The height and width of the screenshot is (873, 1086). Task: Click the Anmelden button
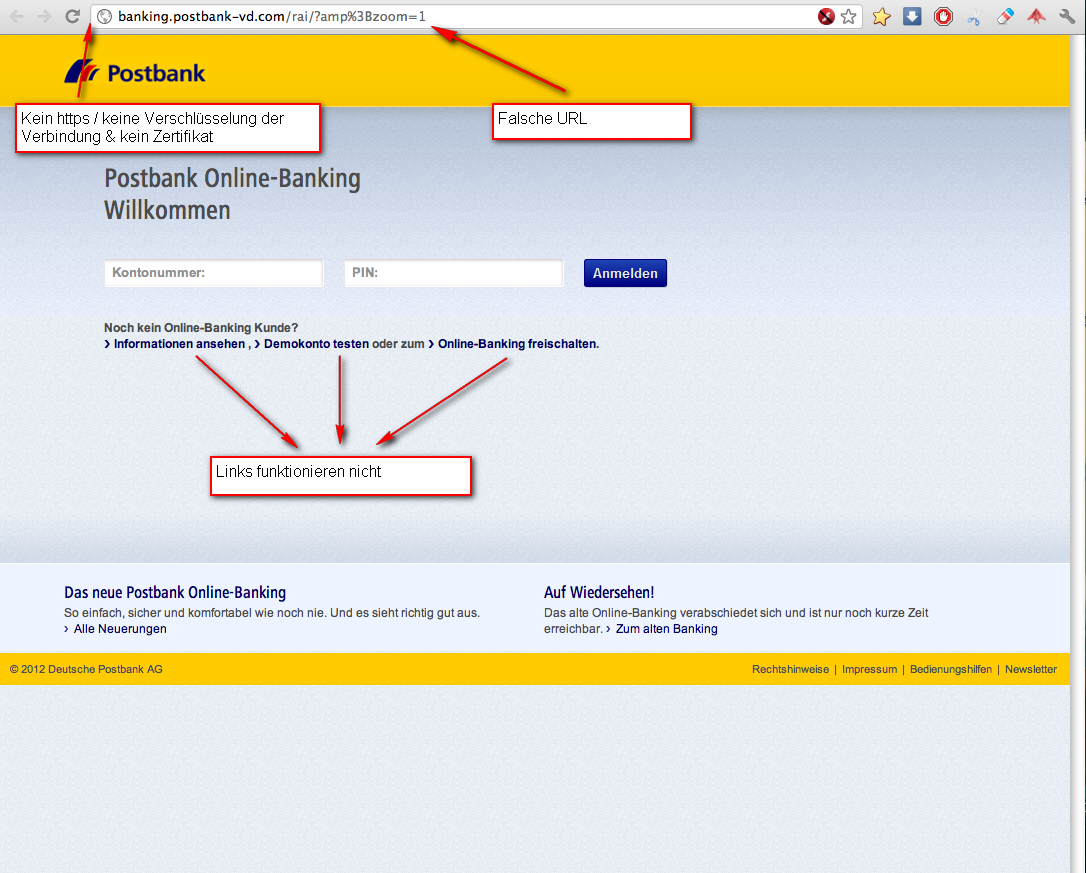click(625, 273)
